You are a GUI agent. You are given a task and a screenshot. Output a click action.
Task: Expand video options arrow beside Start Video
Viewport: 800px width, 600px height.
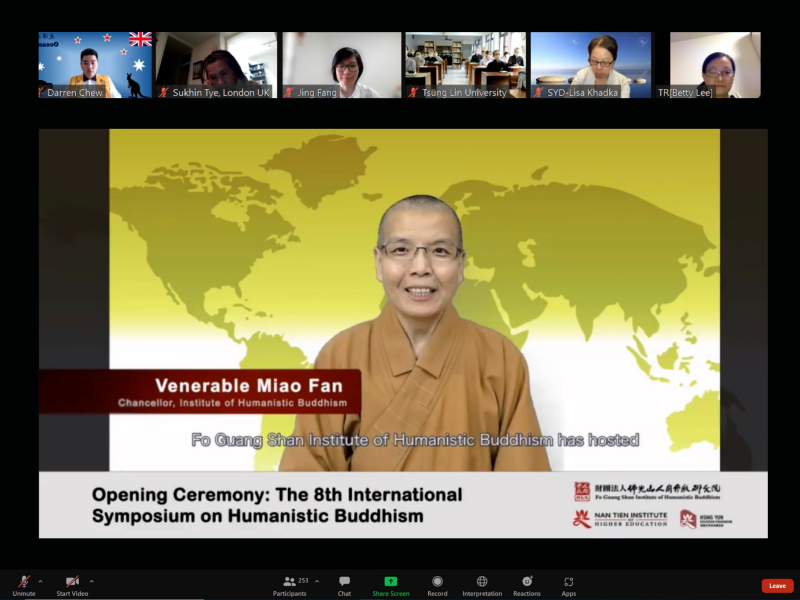click(91, 581)
